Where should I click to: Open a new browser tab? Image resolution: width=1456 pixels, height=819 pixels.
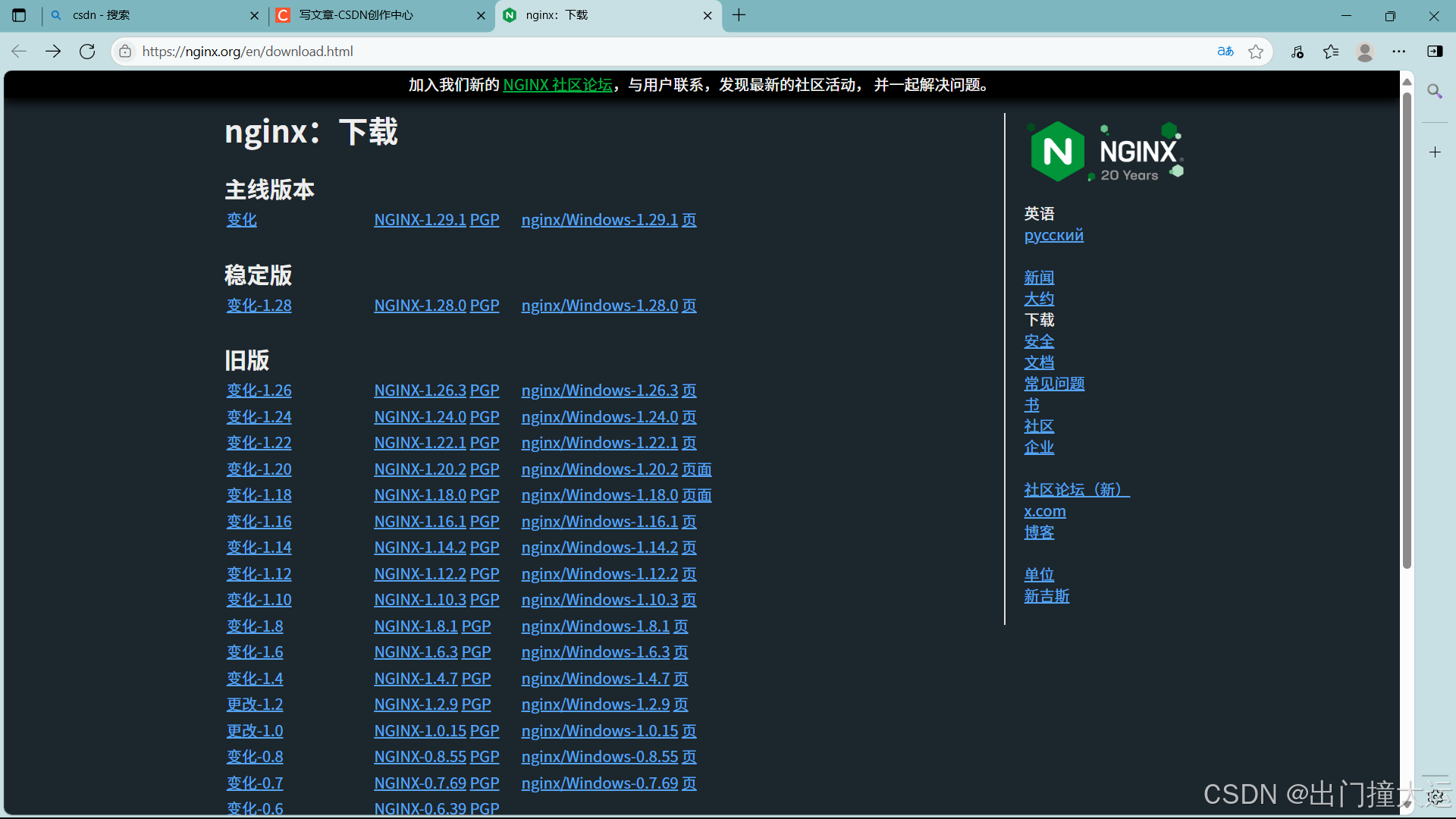pyautogui.click(x=739, y=15)
